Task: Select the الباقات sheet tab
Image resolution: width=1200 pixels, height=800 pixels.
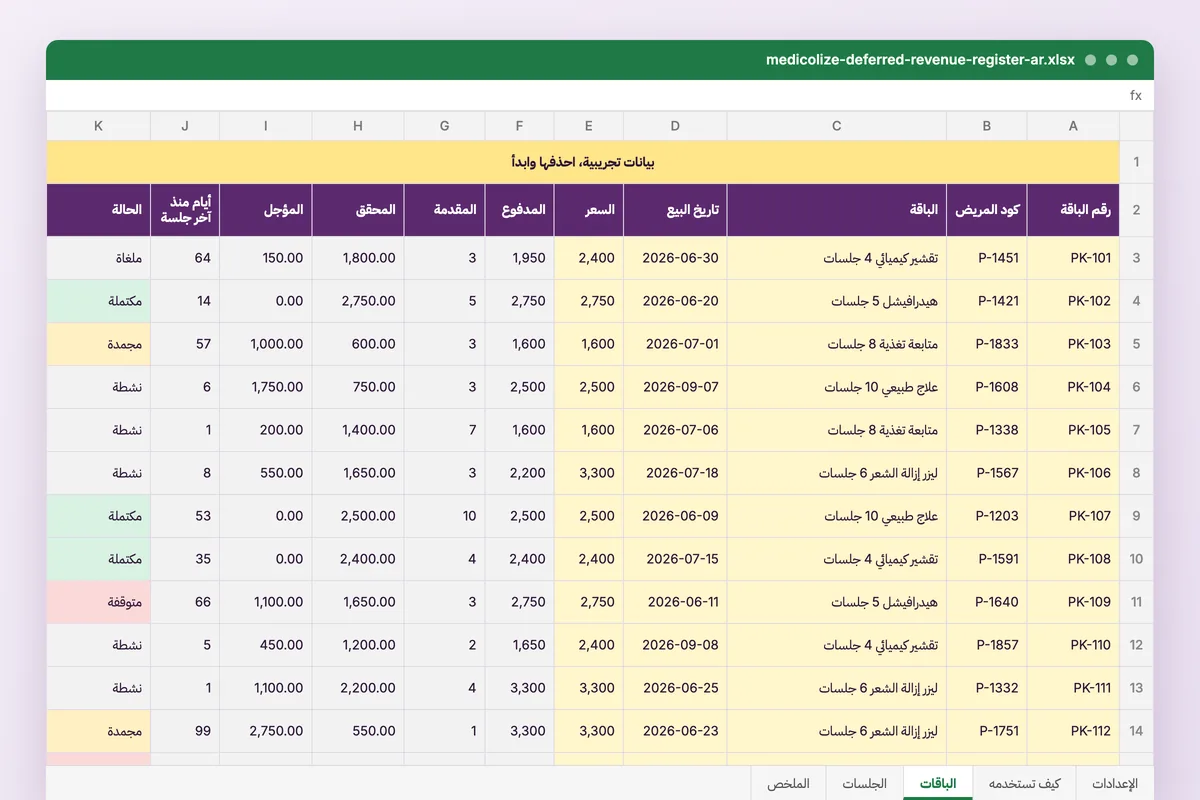Action: [x=938, y=783]
